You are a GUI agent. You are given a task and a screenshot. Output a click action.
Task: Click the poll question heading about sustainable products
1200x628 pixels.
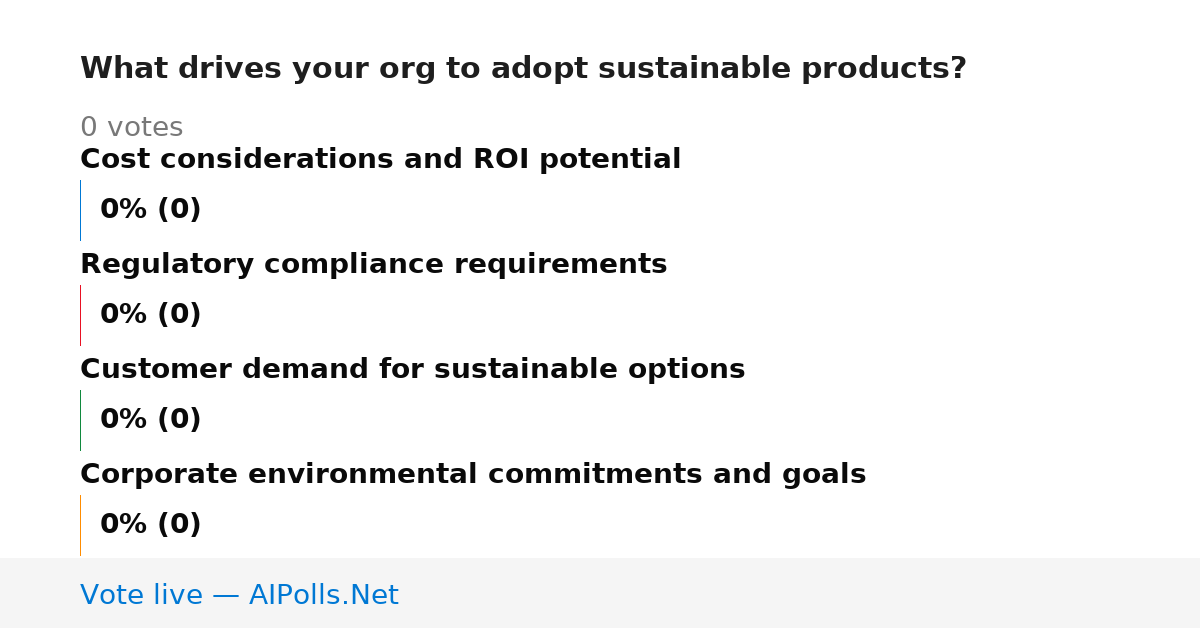click(523, 69)
